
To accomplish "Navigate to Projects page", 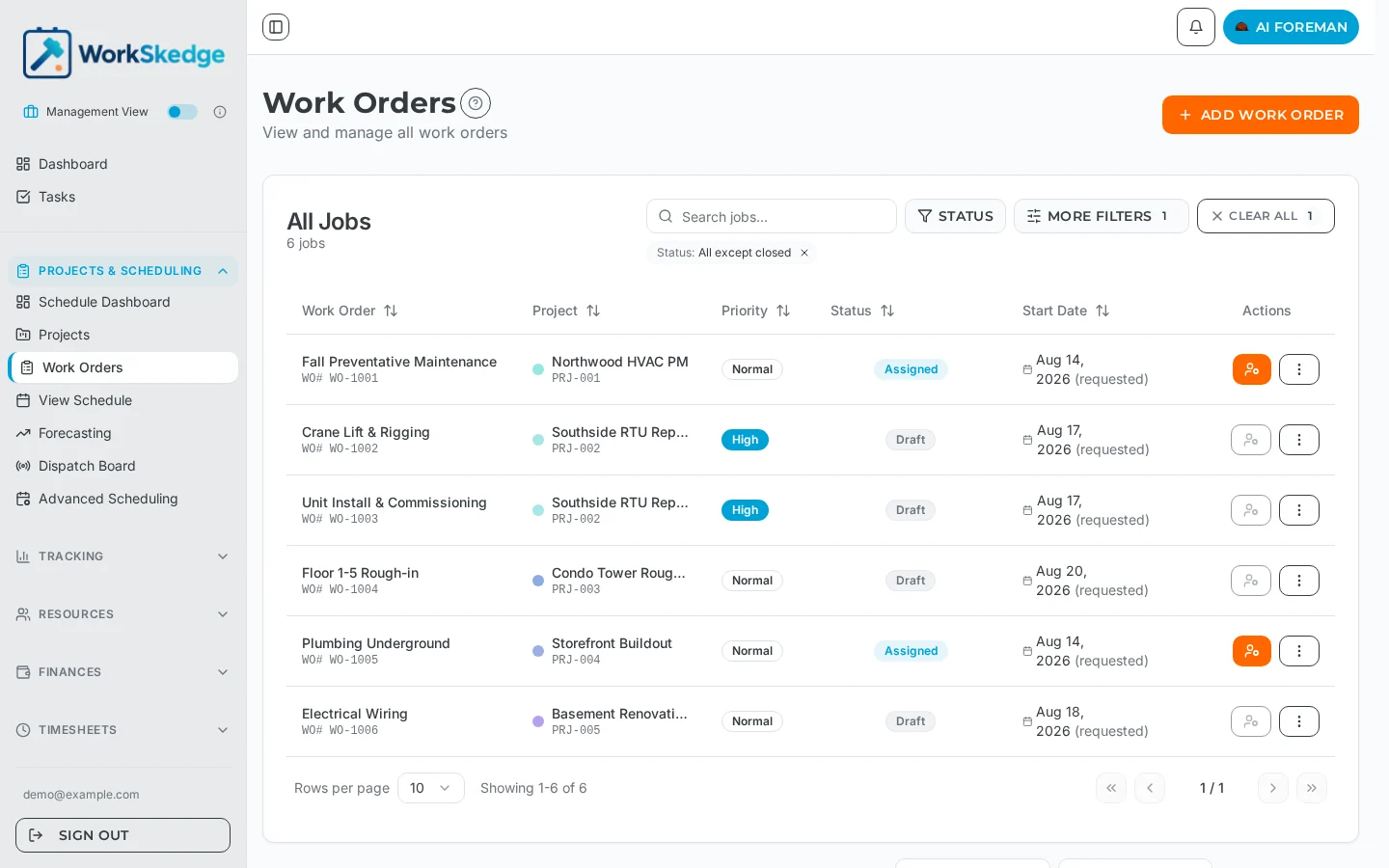I will tap(123, 335).
